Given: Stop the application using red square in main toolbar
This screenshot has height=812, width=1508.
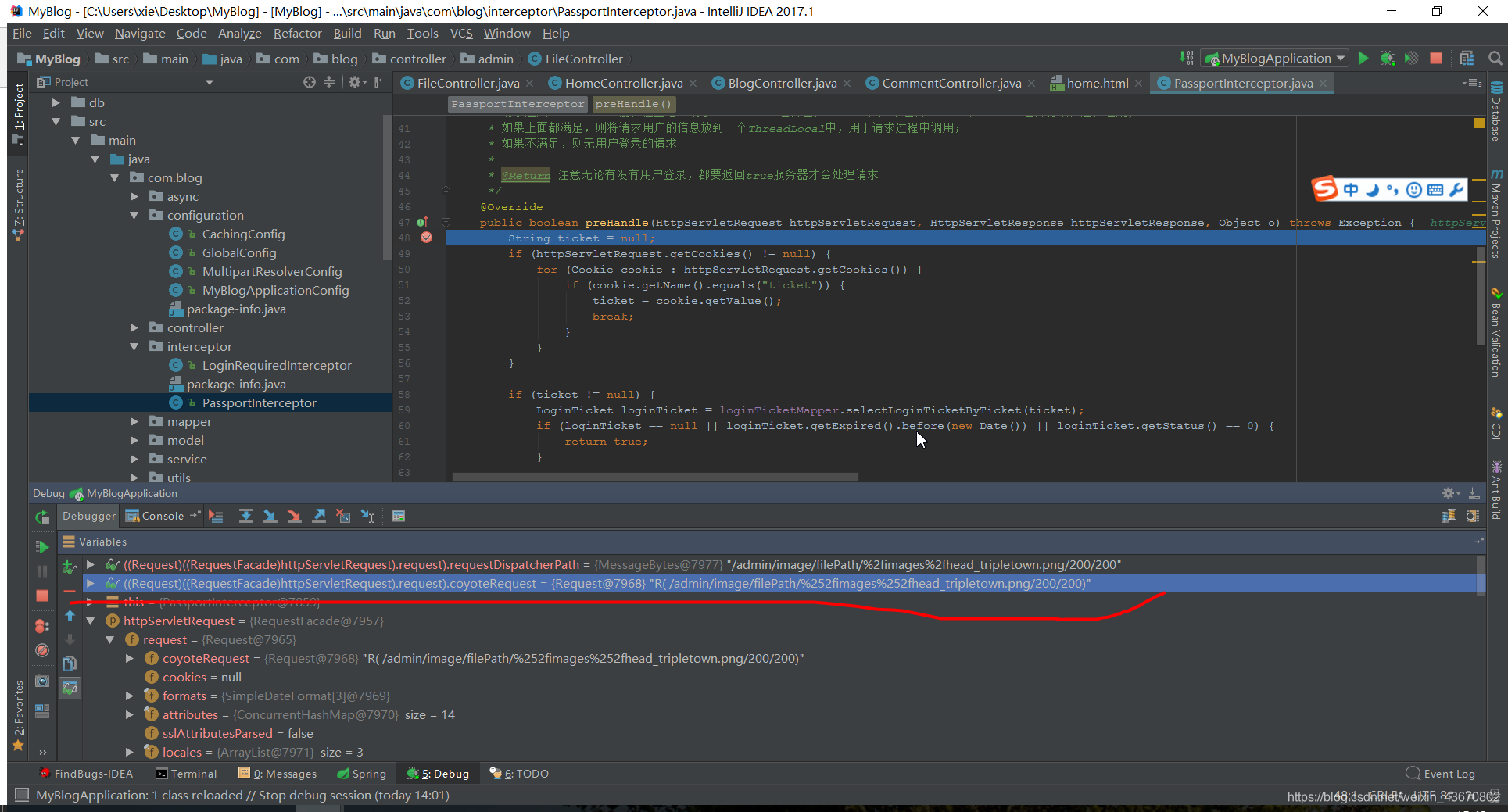Looking at the screenshot, I should pyautogui.click(x=1436, y=59).
